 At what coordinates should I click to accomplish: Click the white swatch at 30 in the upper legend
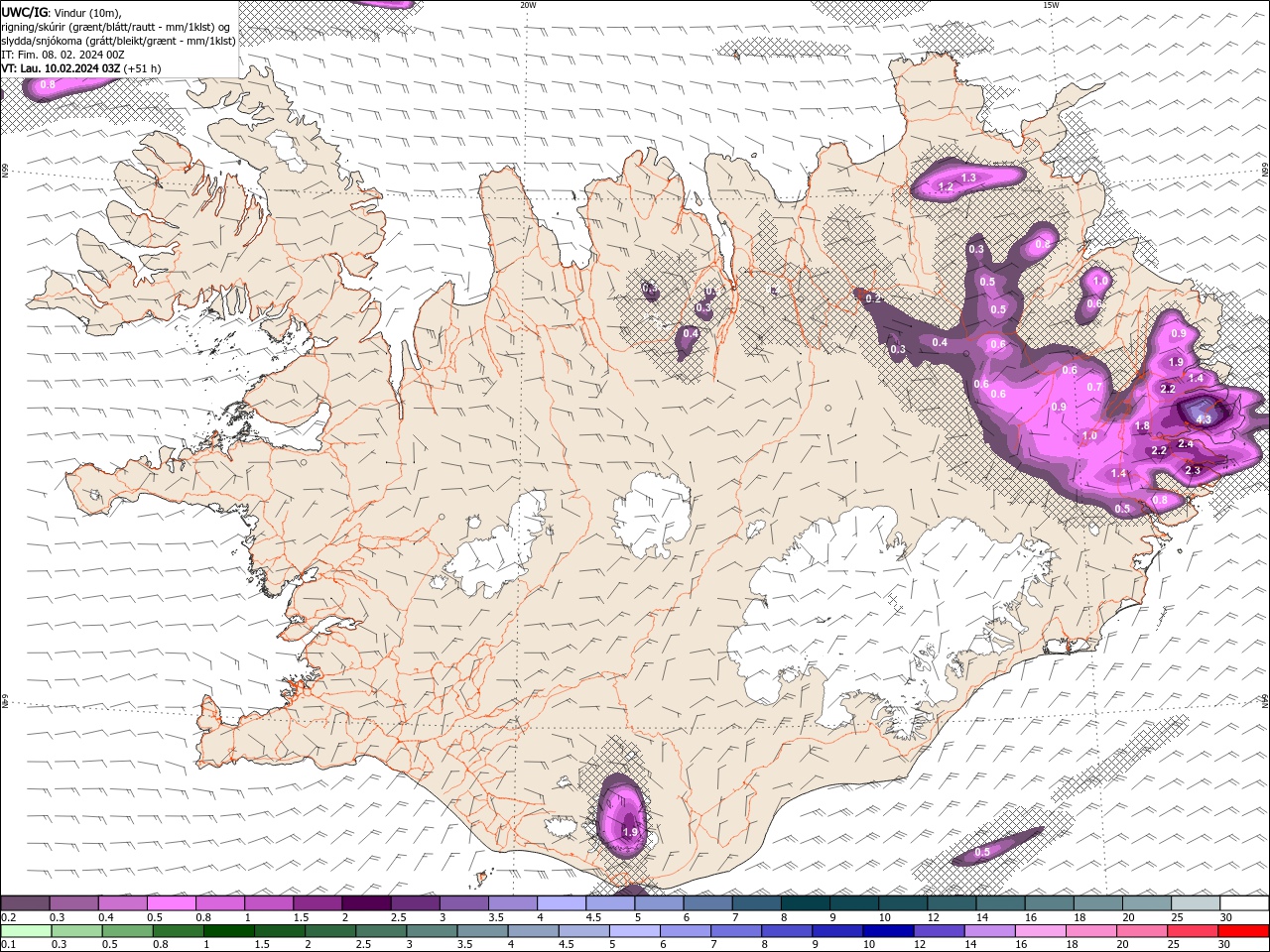1245,903
